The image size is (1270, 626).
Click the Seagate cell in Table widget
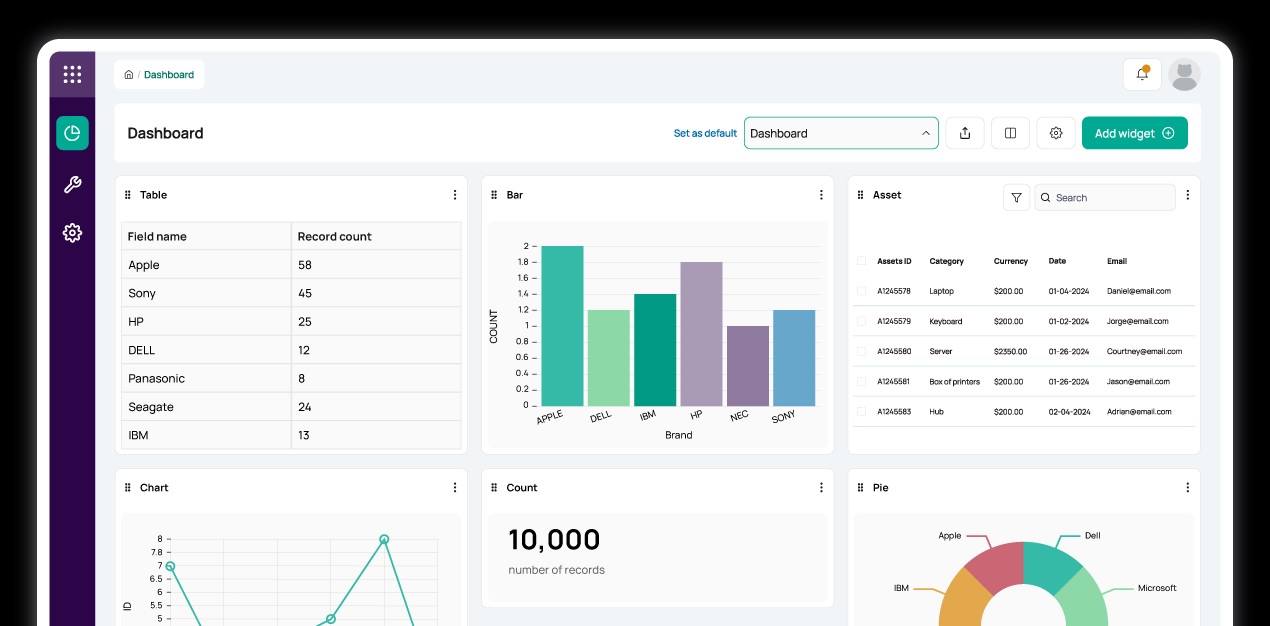coord(206,407)
